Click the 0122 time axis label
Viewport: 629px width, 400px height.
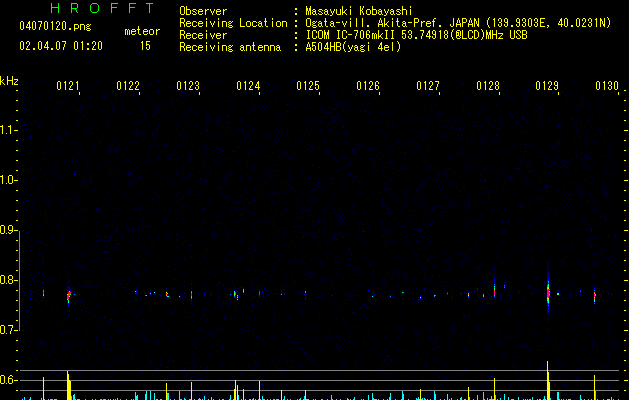[128, 86]
